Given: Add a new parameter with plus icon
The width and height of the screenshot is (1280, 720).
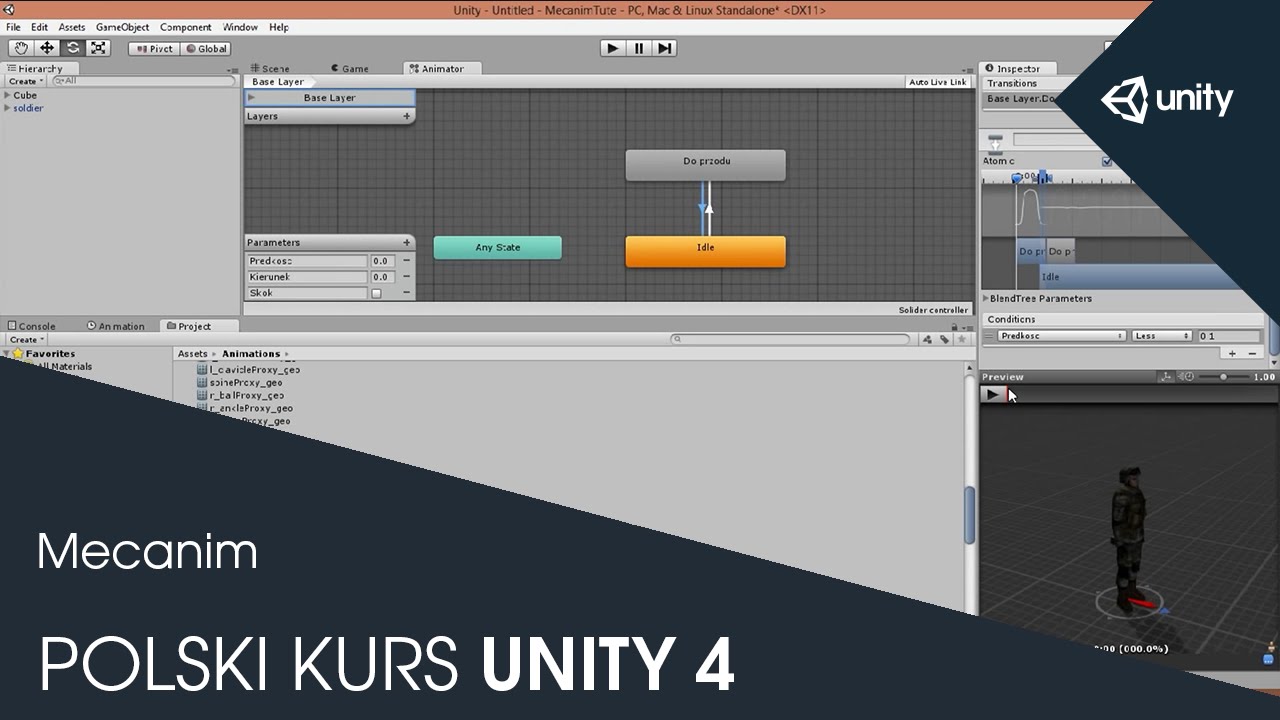Looking at the screenshot, I should (x=406, y=242).
